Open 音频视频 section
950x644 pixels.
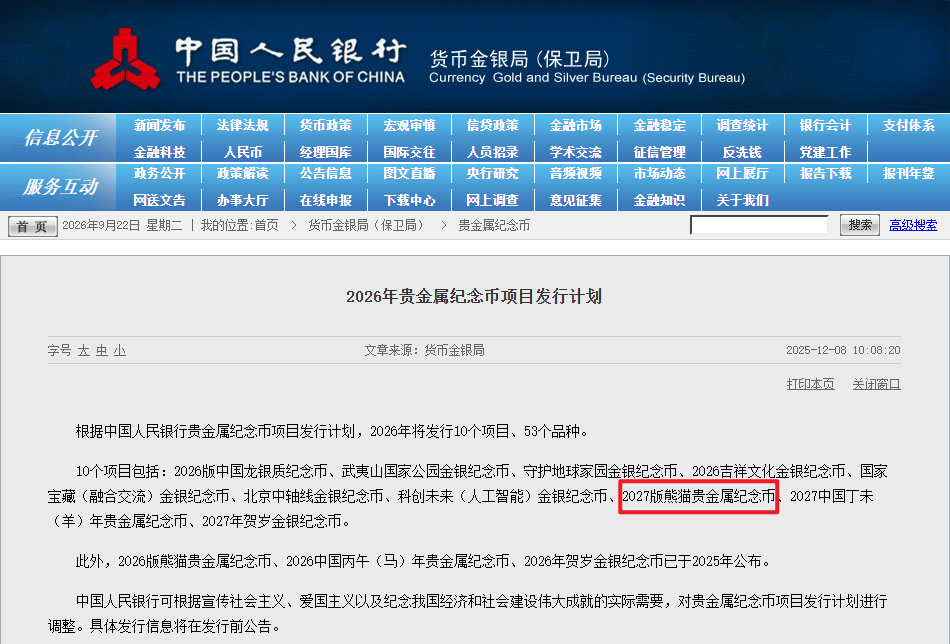576,173
